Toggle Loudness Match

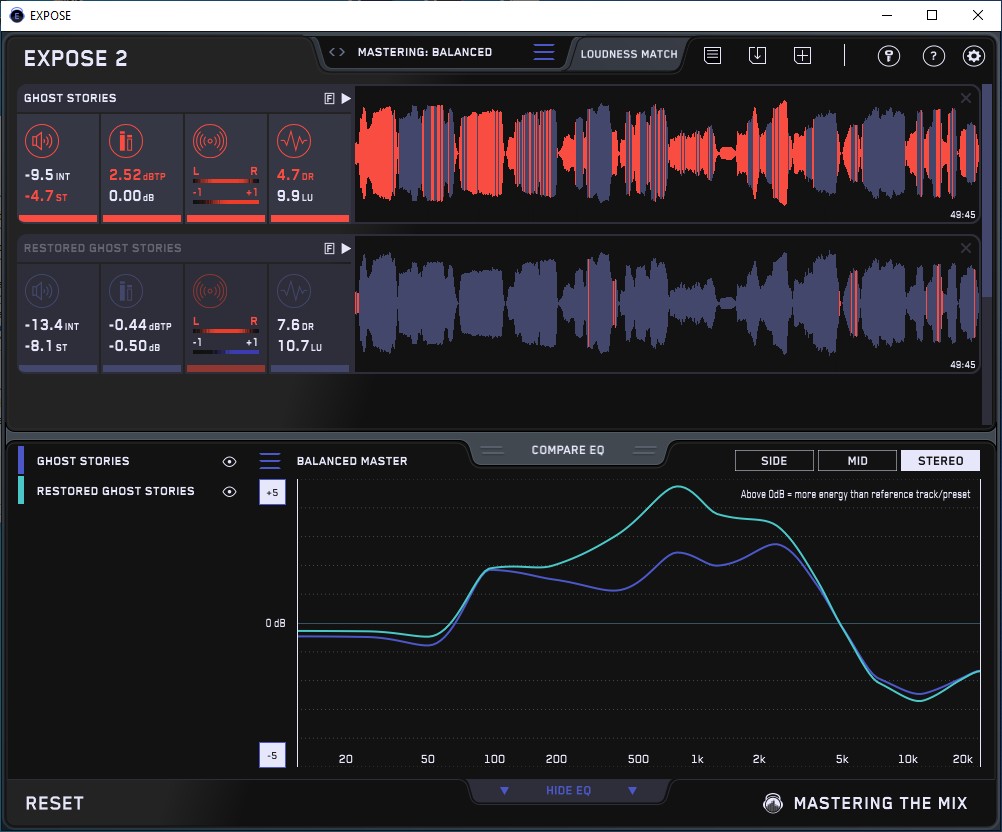point(629,54)
